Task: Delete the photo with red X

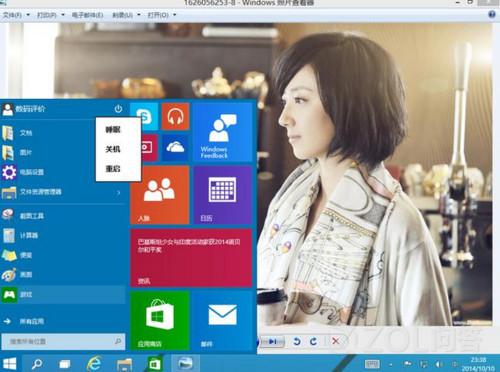Action: [335, 341]
